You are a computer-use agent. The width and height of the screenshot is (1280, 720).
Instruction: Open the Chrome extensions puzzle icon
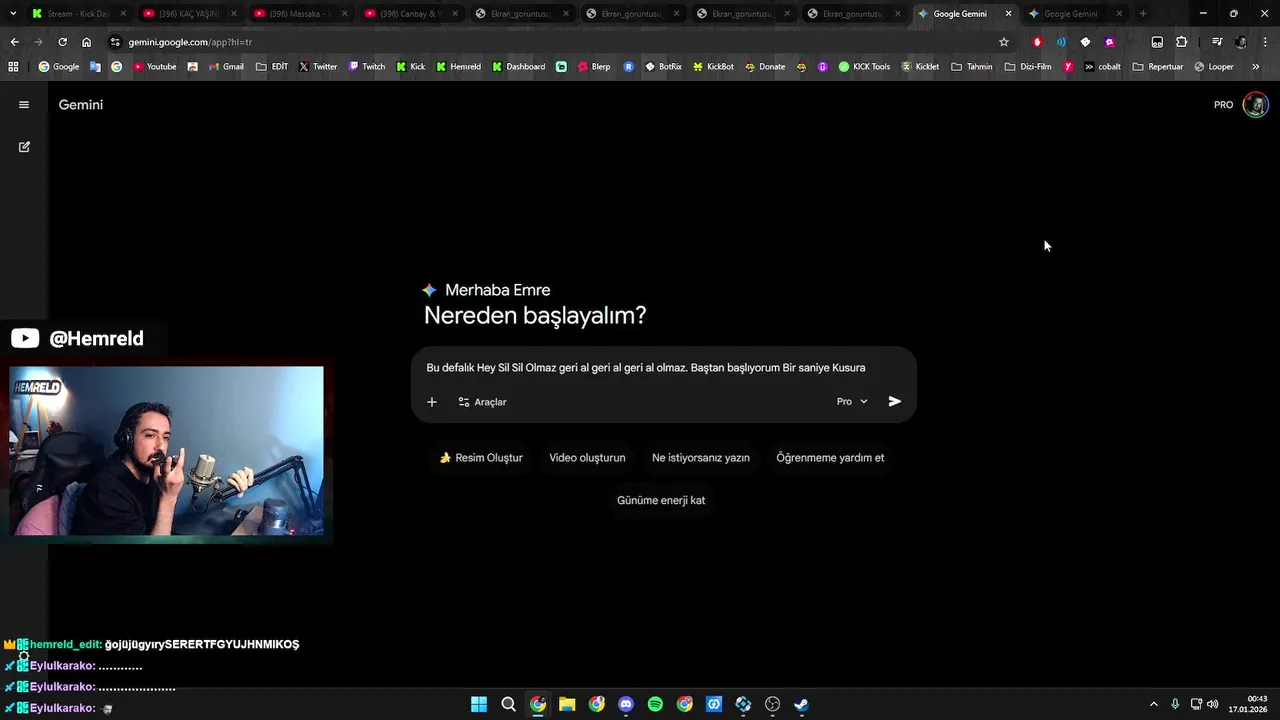1181,42
